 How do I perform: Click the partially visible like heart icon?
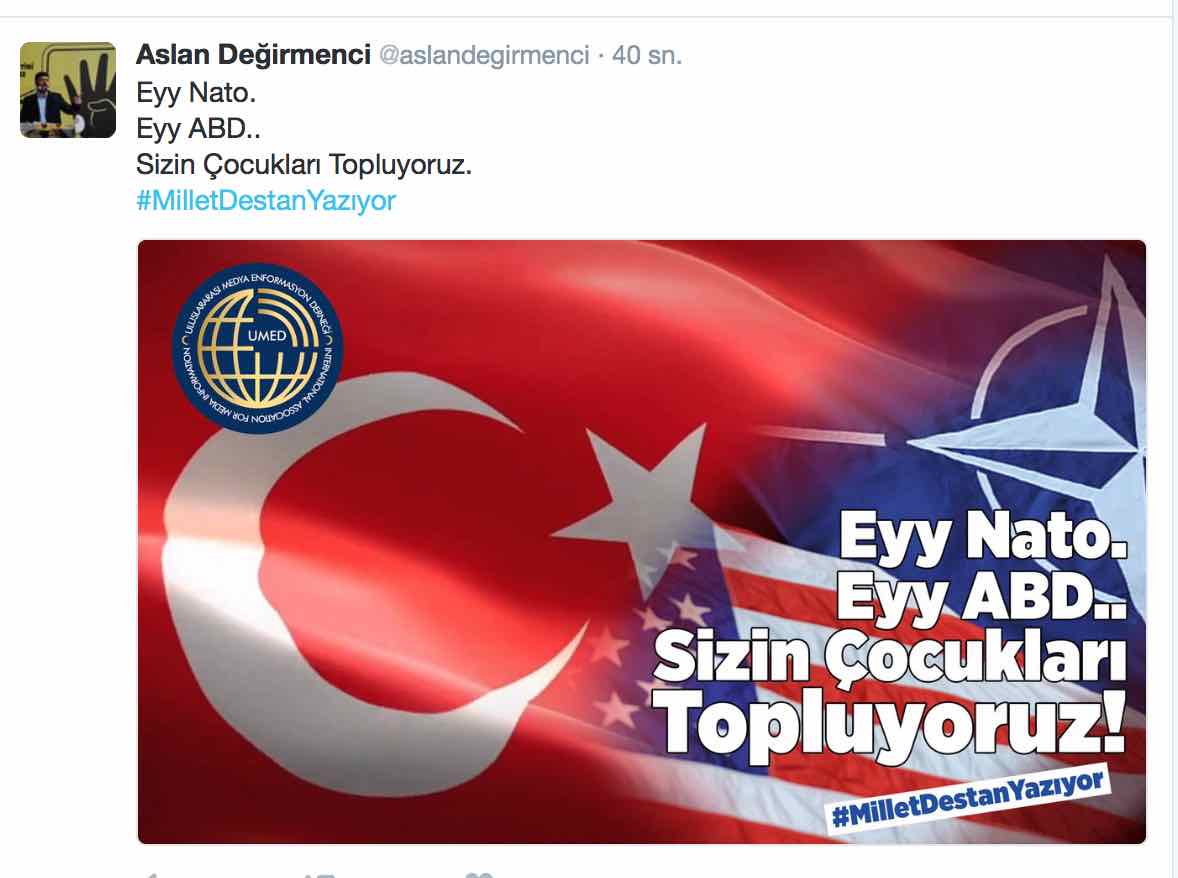479,874
